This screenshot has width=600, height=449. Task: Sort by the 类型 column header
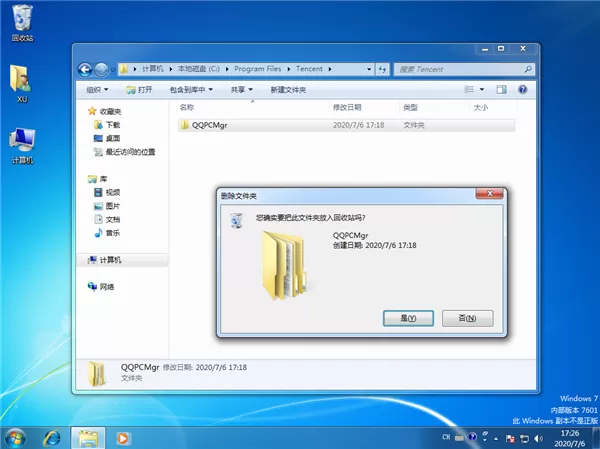[x=410, y=108]
